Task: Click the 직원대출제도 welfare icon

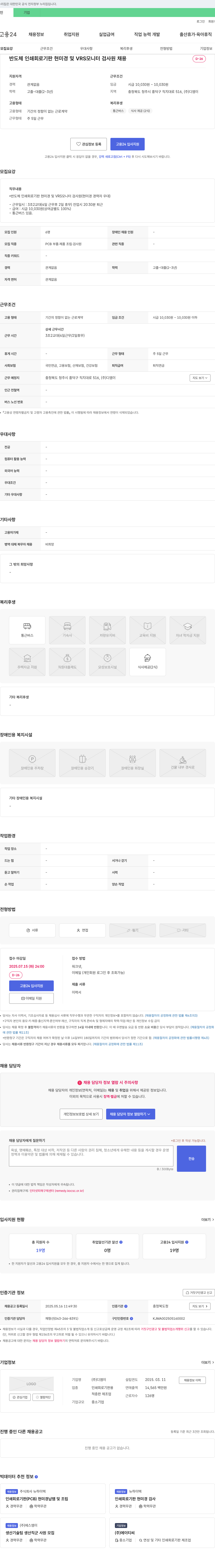Action: click(67, 662)
